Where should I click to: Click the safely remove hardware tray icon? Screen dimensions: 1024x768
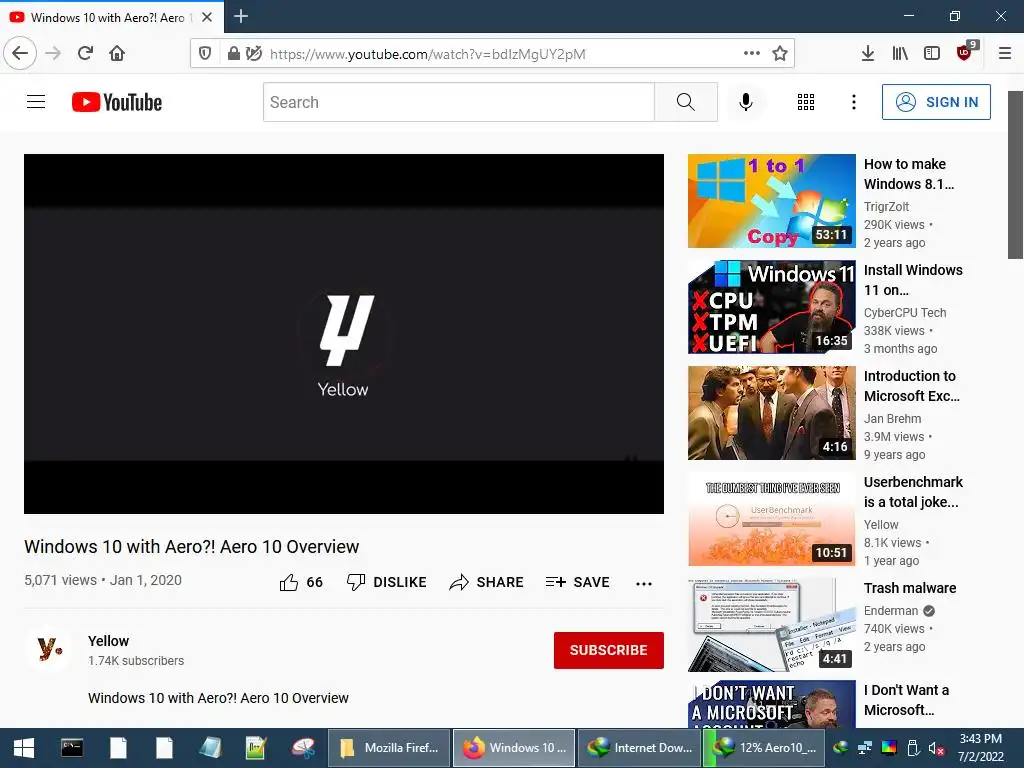point(913,748)
